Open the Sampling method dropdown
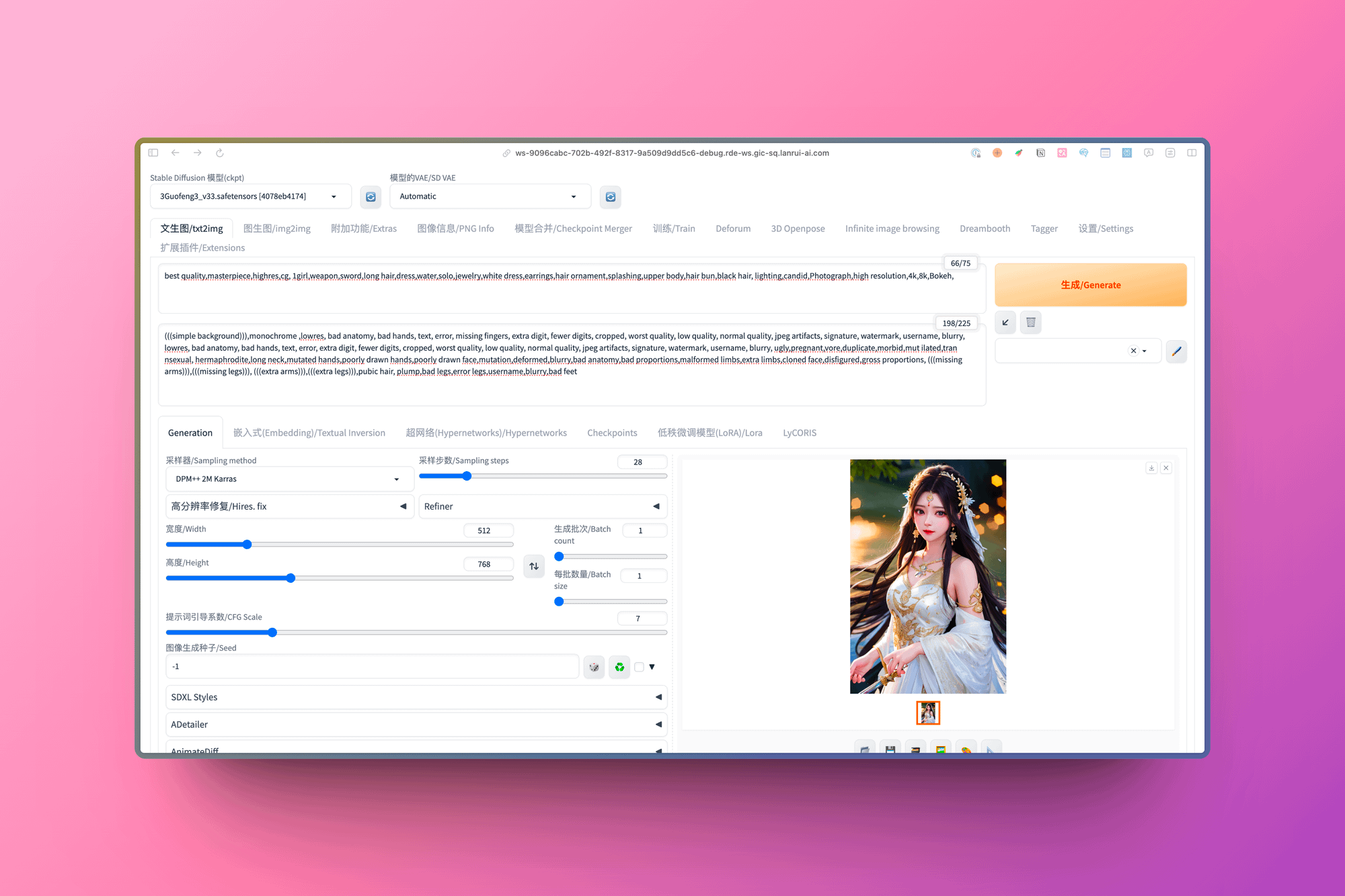Image resolution: width=1345 pixels, height=896 pixels. point(289,479)
